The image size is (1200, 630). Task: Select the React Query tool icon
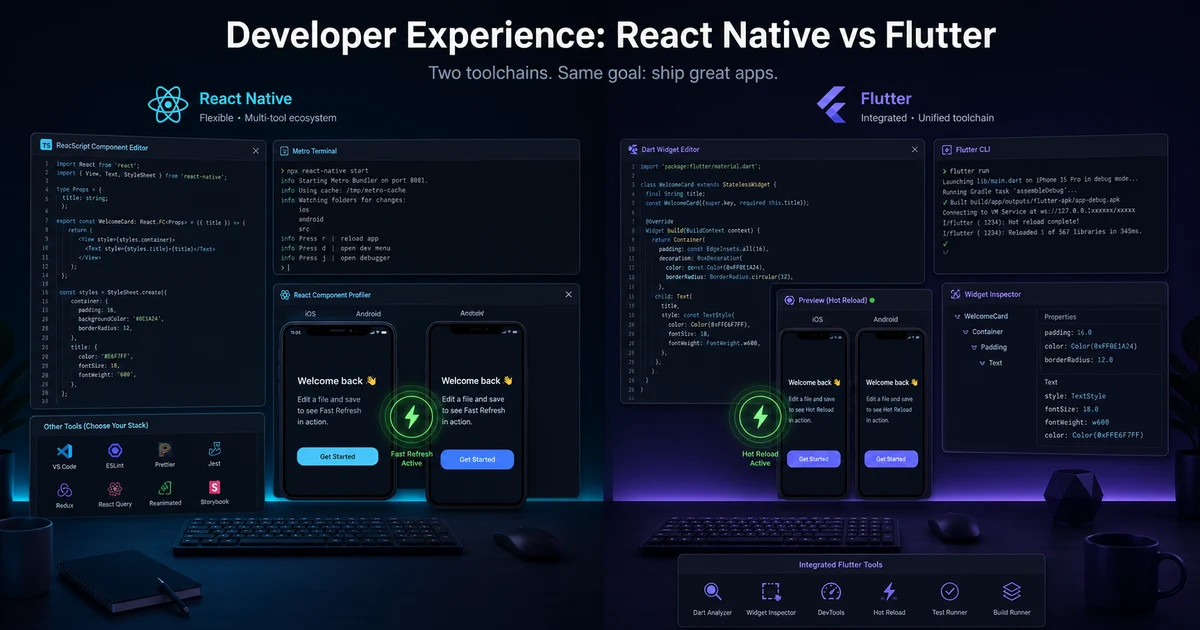[115, 489]
